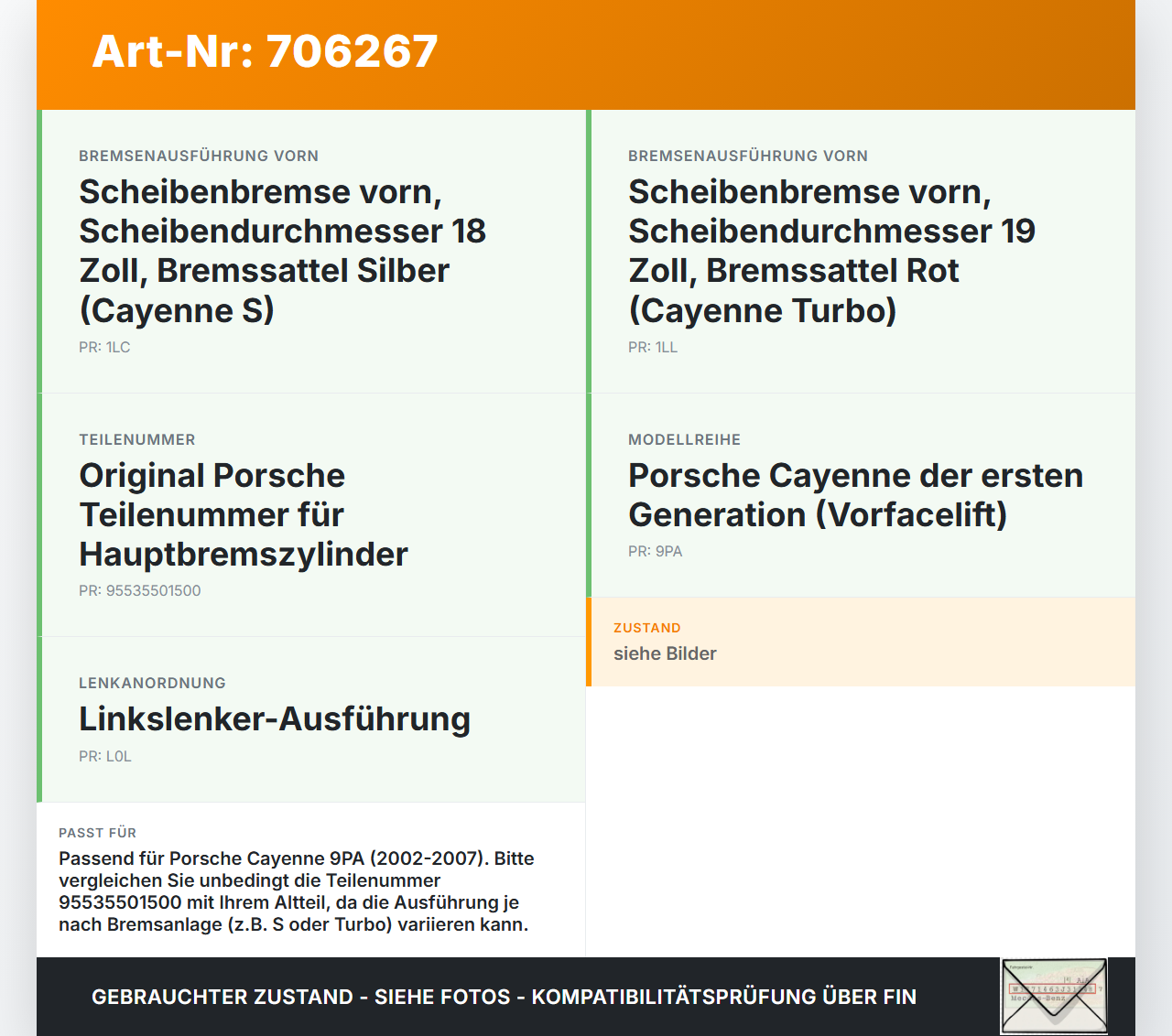
Task: Click PR code 1LC
Action: pos(104,347)
